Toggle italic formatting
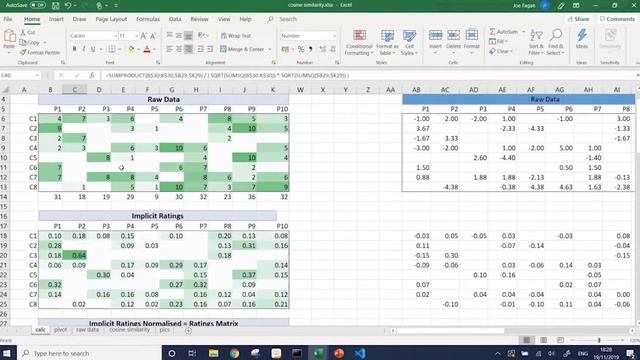 (x=84, y=49)
